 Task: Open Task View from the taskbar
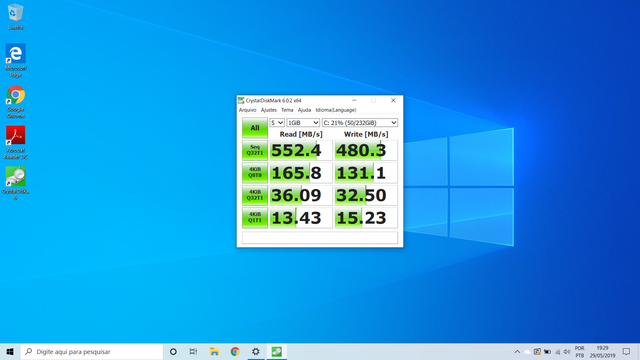click(x=193, y=351)
